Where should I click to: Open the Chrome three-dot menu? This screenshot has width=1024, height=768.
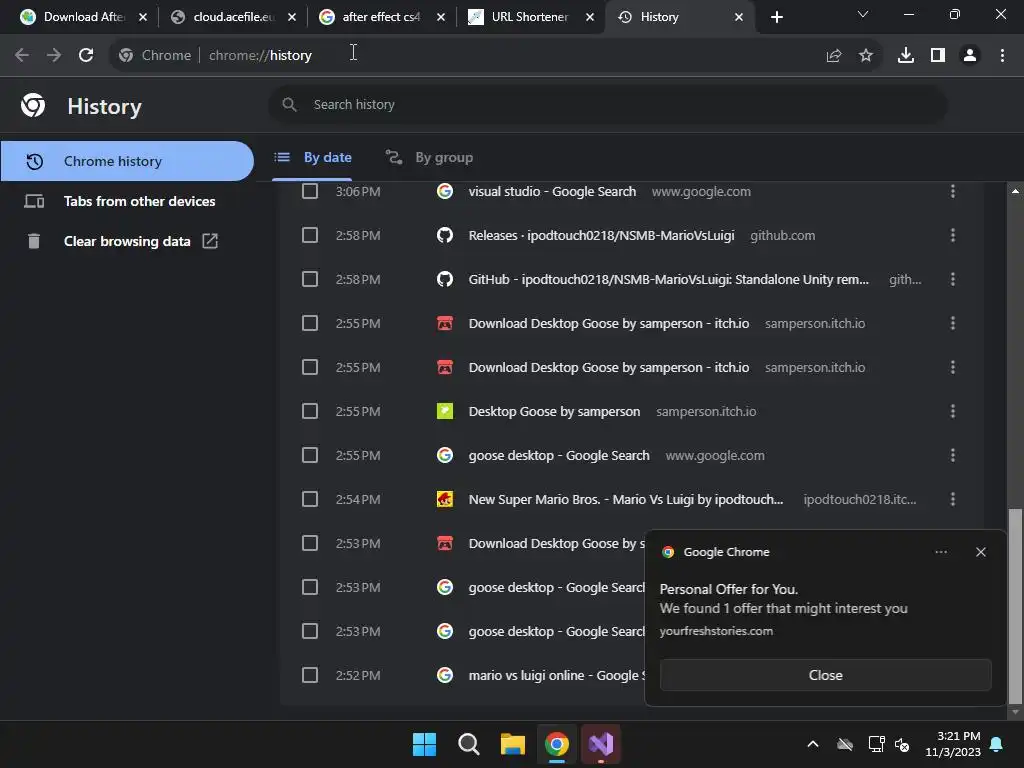1002,56
